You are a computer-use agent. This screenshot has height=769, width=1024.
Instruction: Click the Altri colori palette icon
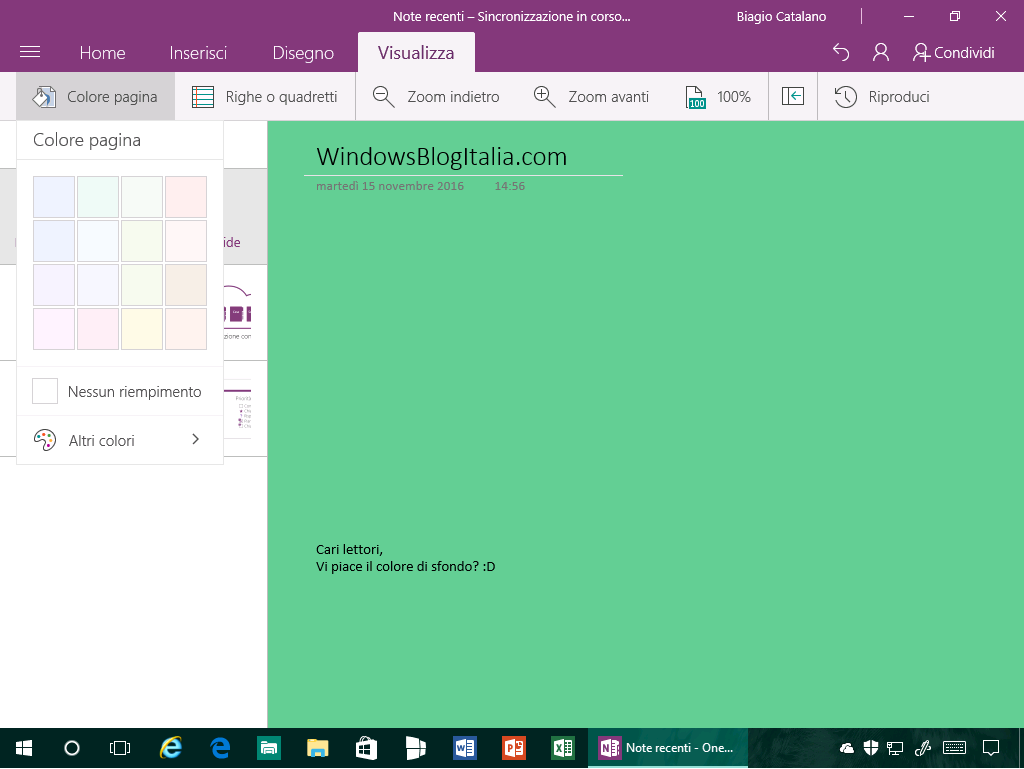pyautogui.click(x=44, y=440)
